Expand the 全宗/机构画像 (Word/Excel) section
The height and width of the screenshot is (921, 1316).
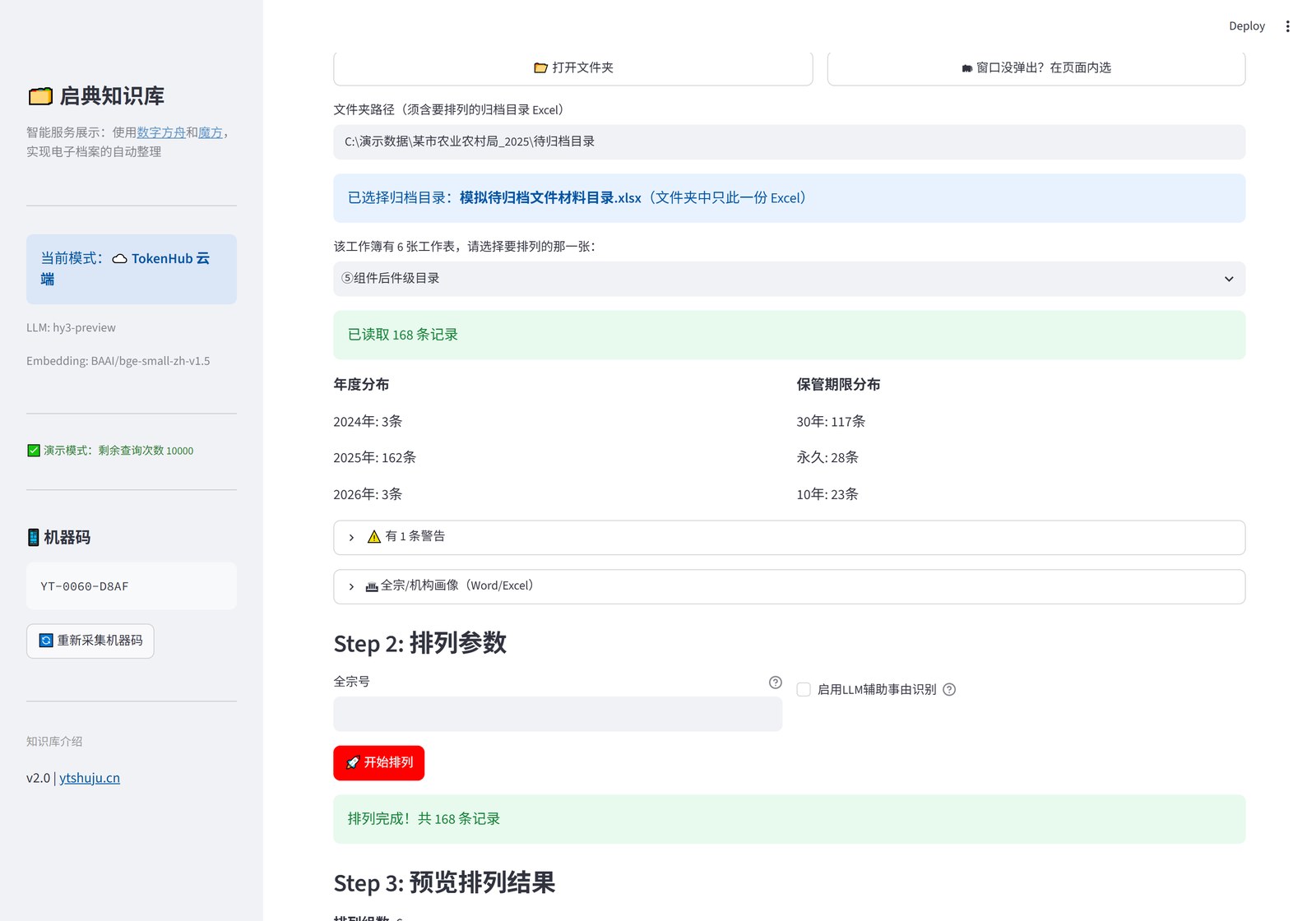(789, 586)
